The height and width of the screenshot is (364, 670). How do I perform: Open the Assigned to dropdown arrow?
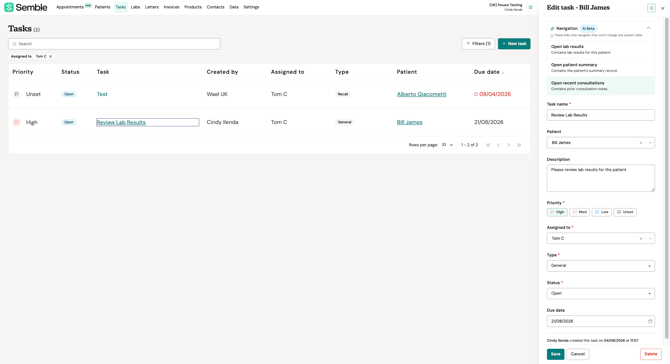(x=650, y=238)
